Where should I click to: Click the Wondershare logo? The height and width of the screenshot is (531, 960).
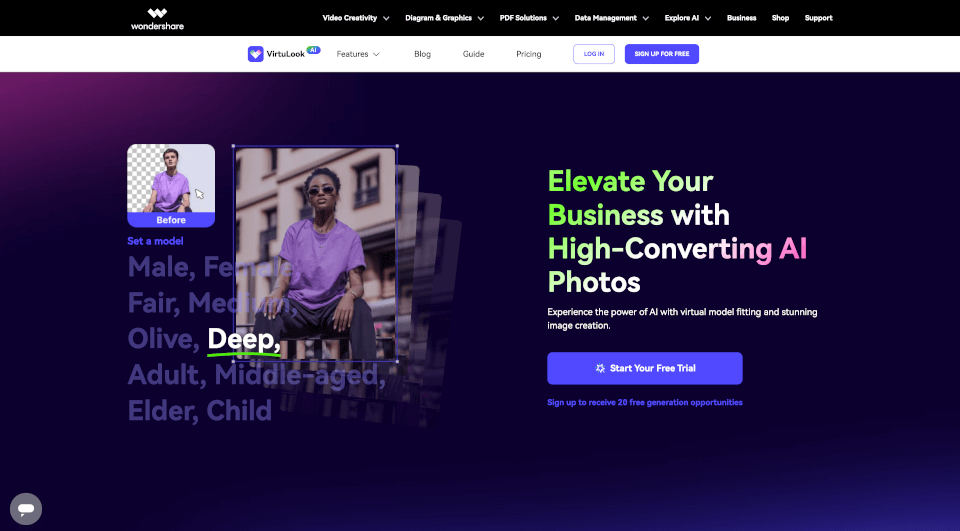tap(157, 18)
